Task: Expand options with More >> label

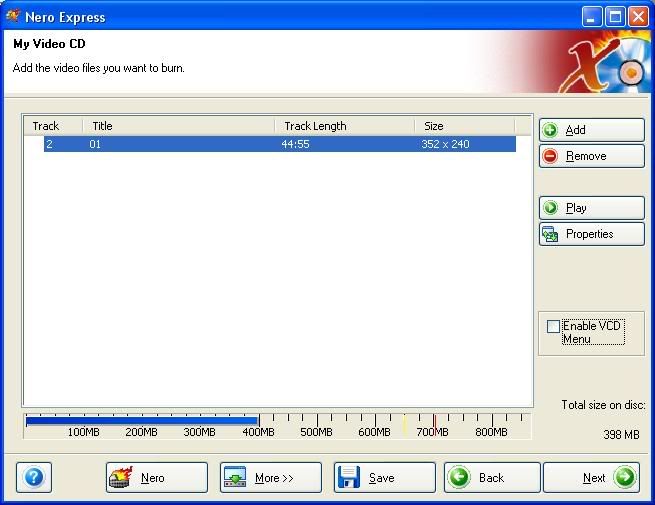Action: [274, 478]
